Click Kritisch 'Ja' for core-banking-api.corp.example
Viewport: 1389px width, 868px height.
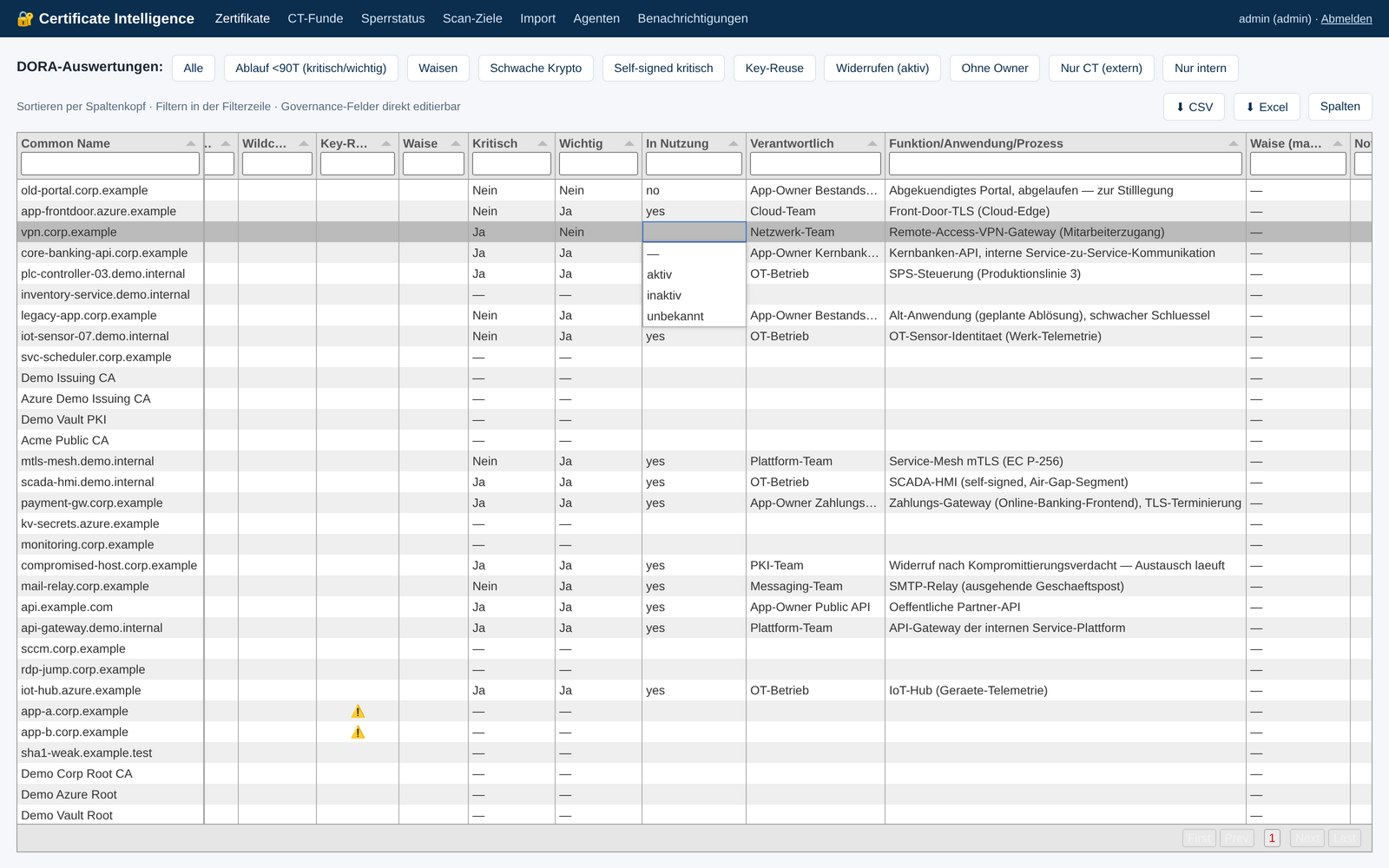pyautogui.click(x=479, y=253)
